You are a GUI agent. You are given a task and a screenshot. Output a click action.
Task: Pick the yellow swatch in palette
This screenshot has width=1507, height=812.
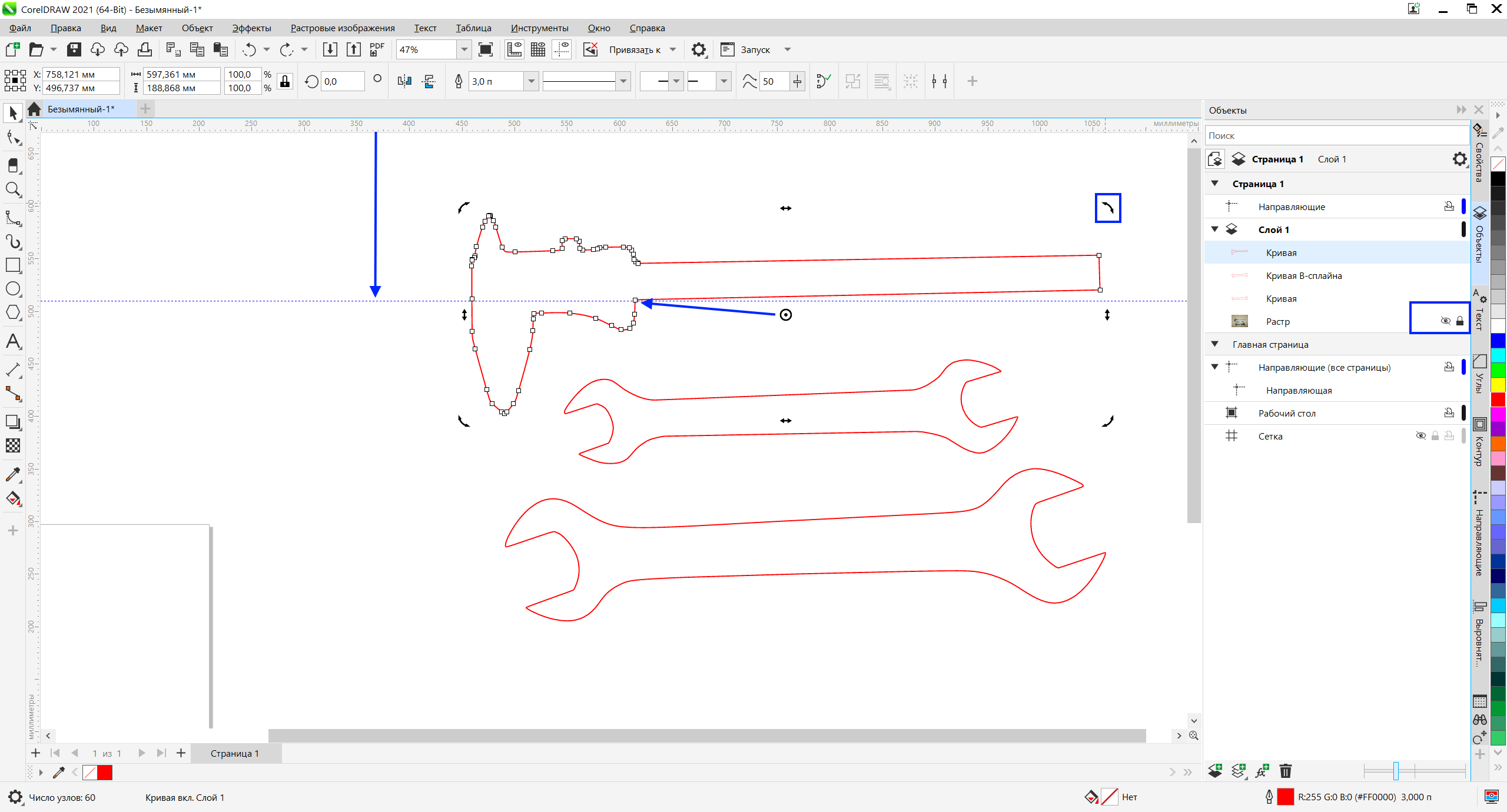[1498, 385]
